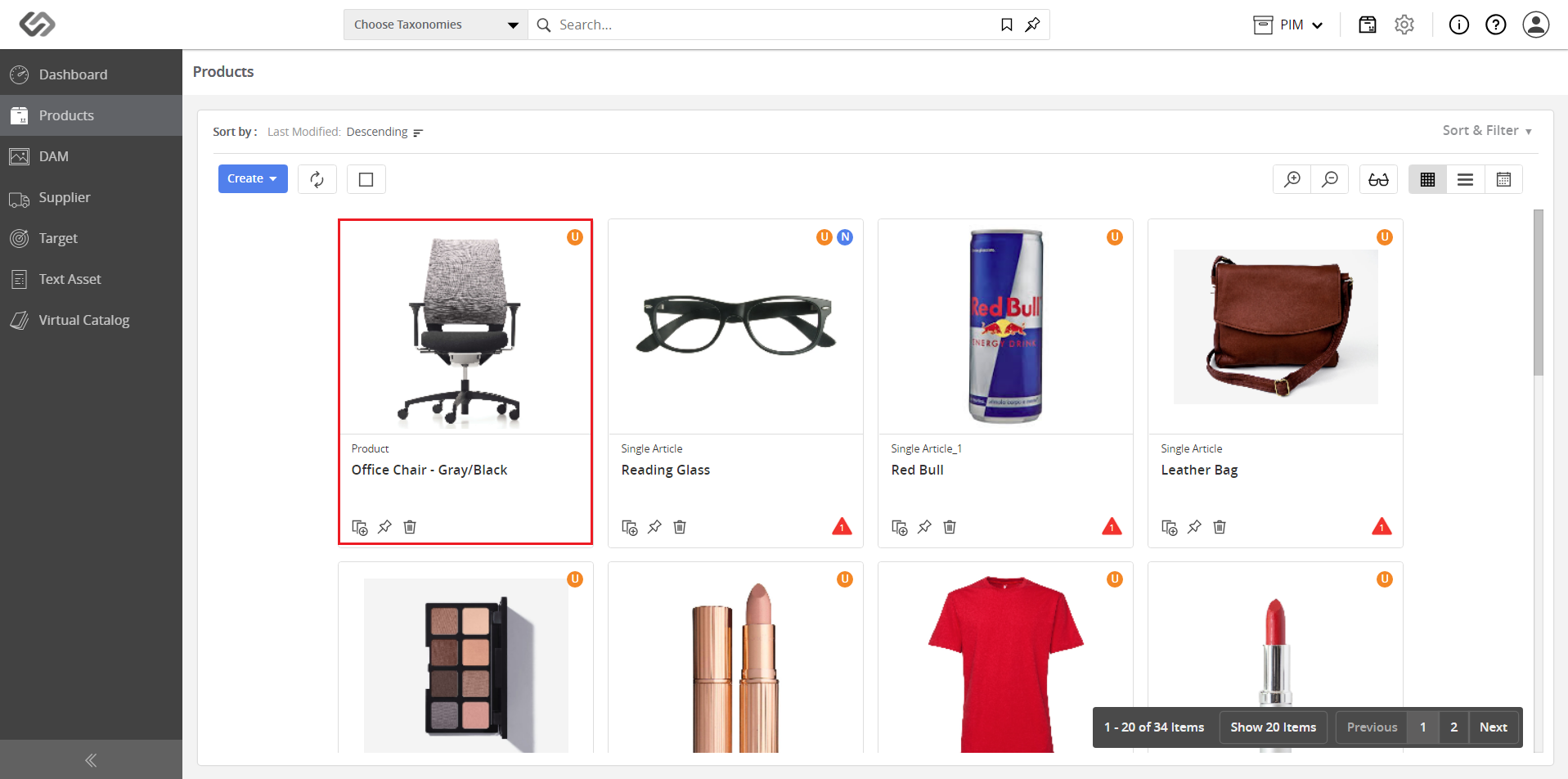
Task: Open Leather Bag product image
Action: [1275, 326]
